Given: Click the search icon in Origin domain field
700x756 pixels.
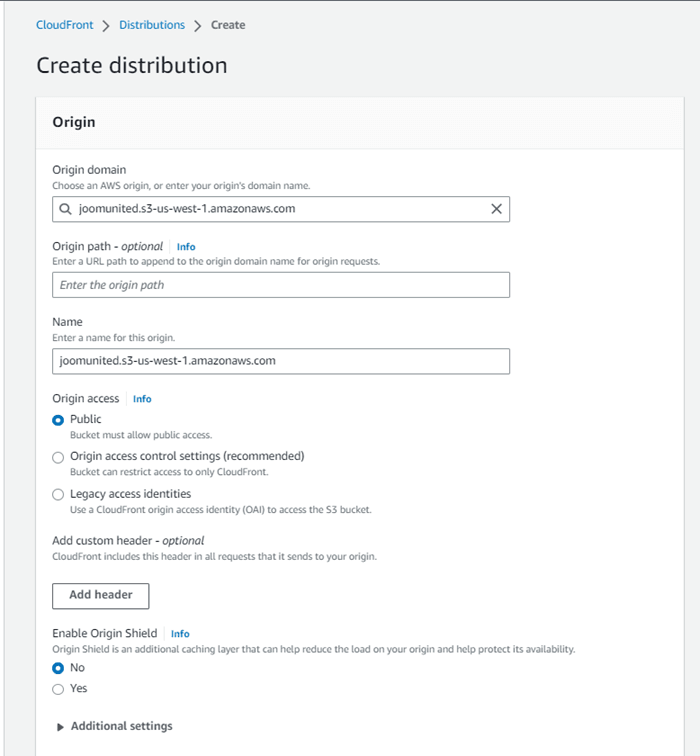Looking at the screenshot, I should [x=66, y=209].
